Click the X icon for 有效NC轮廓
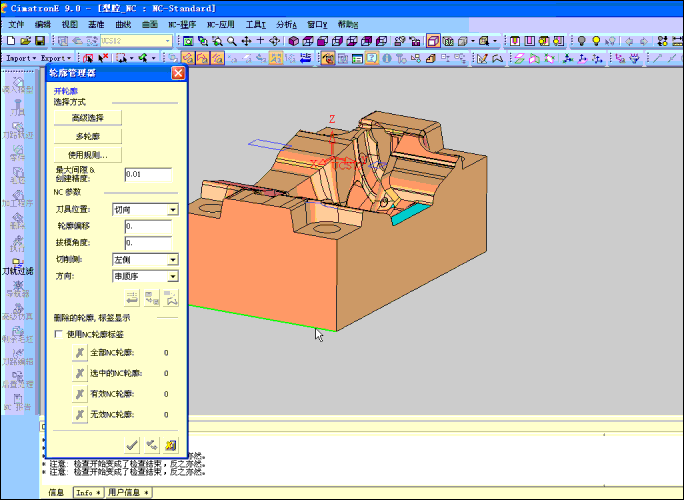 [79, 394]
